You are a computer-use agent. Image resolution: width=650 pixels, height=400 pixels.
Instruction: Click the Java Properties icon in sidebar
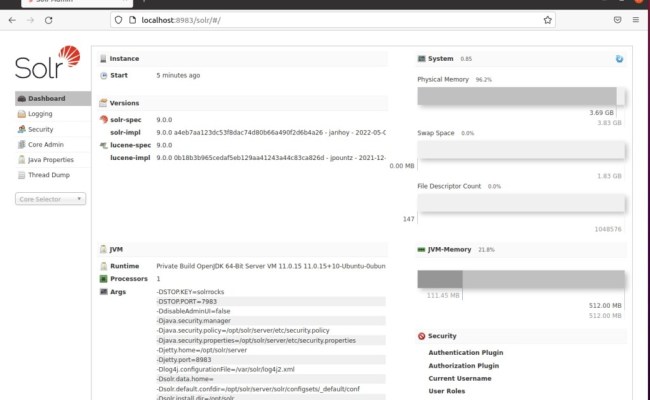click(22, 160)
